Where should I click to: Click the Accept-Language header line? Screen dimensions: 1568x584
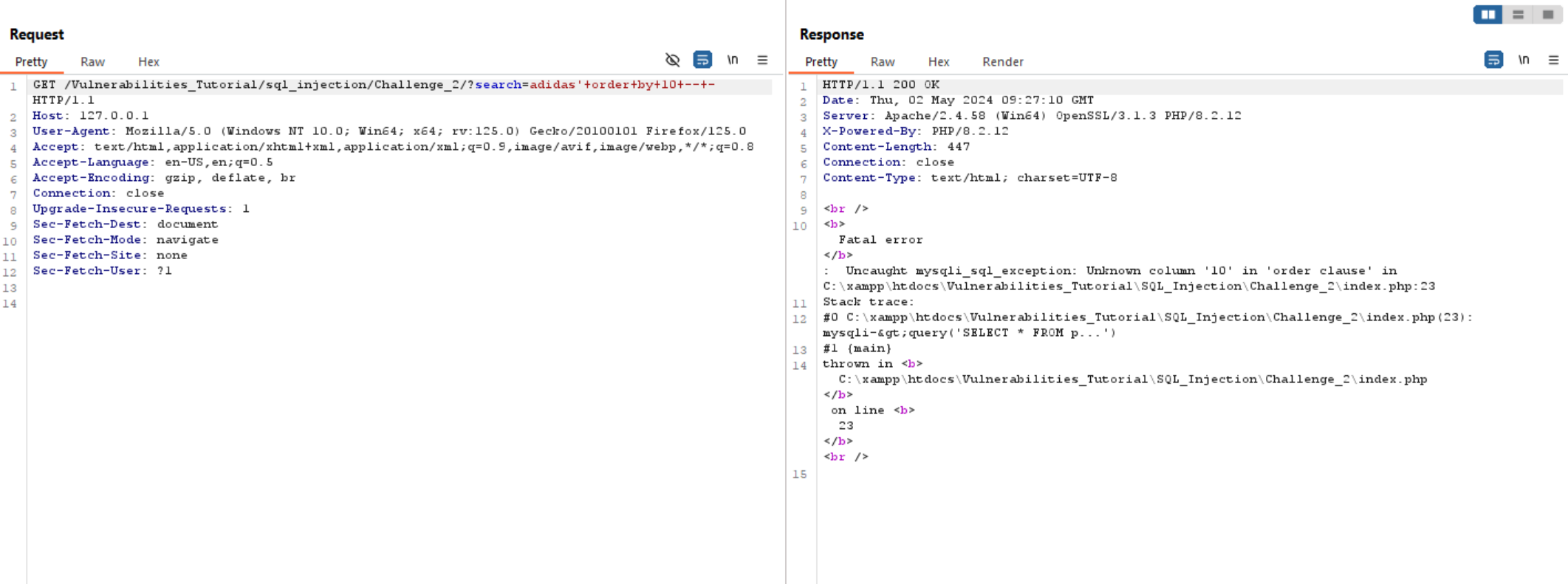[x=153, y=162]
